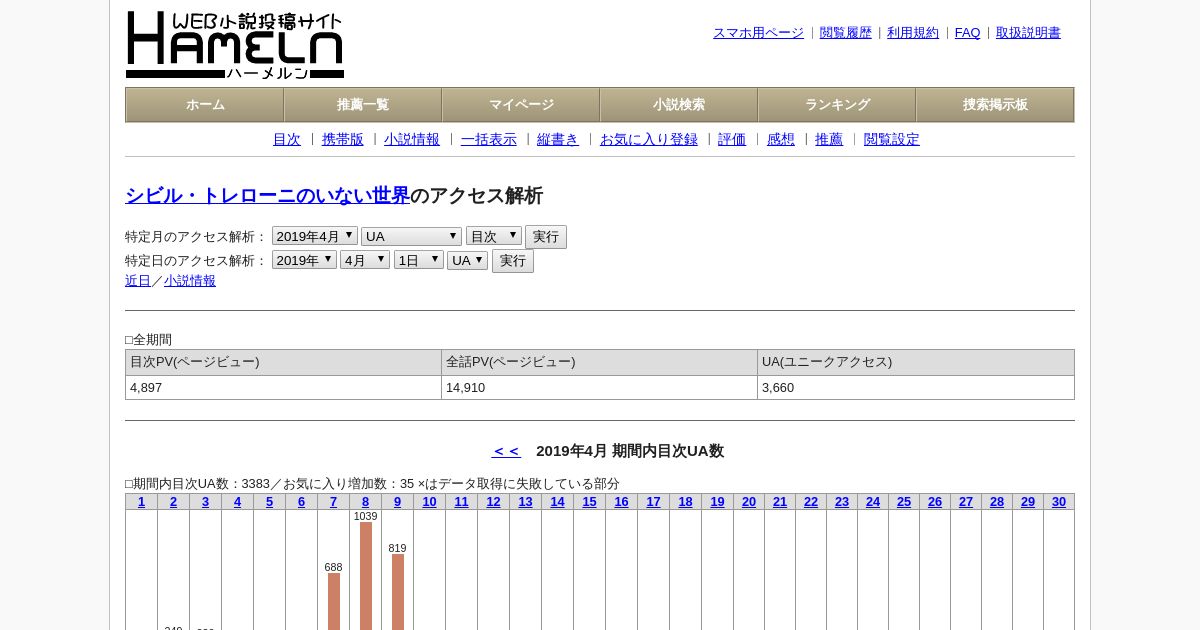
Task: Open the シビル・トレローニのいない世界 title link
Action: click(267, 196)
